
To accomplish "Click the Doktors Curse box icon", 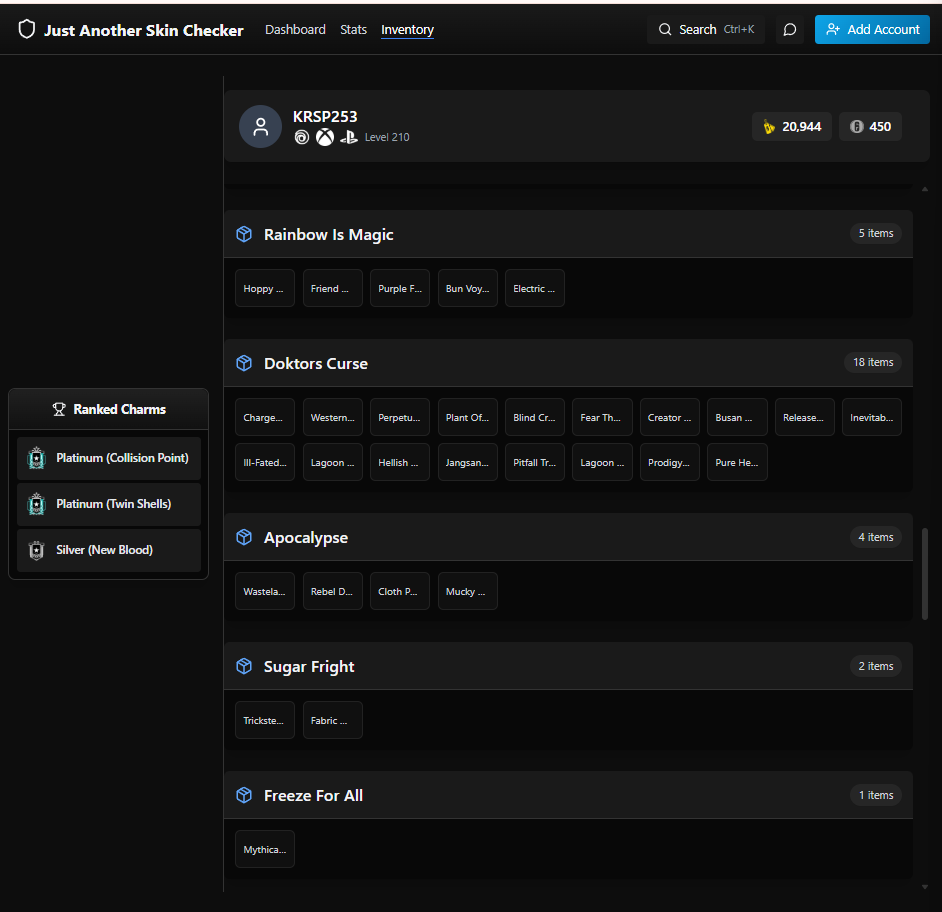I will click(244, 363).
